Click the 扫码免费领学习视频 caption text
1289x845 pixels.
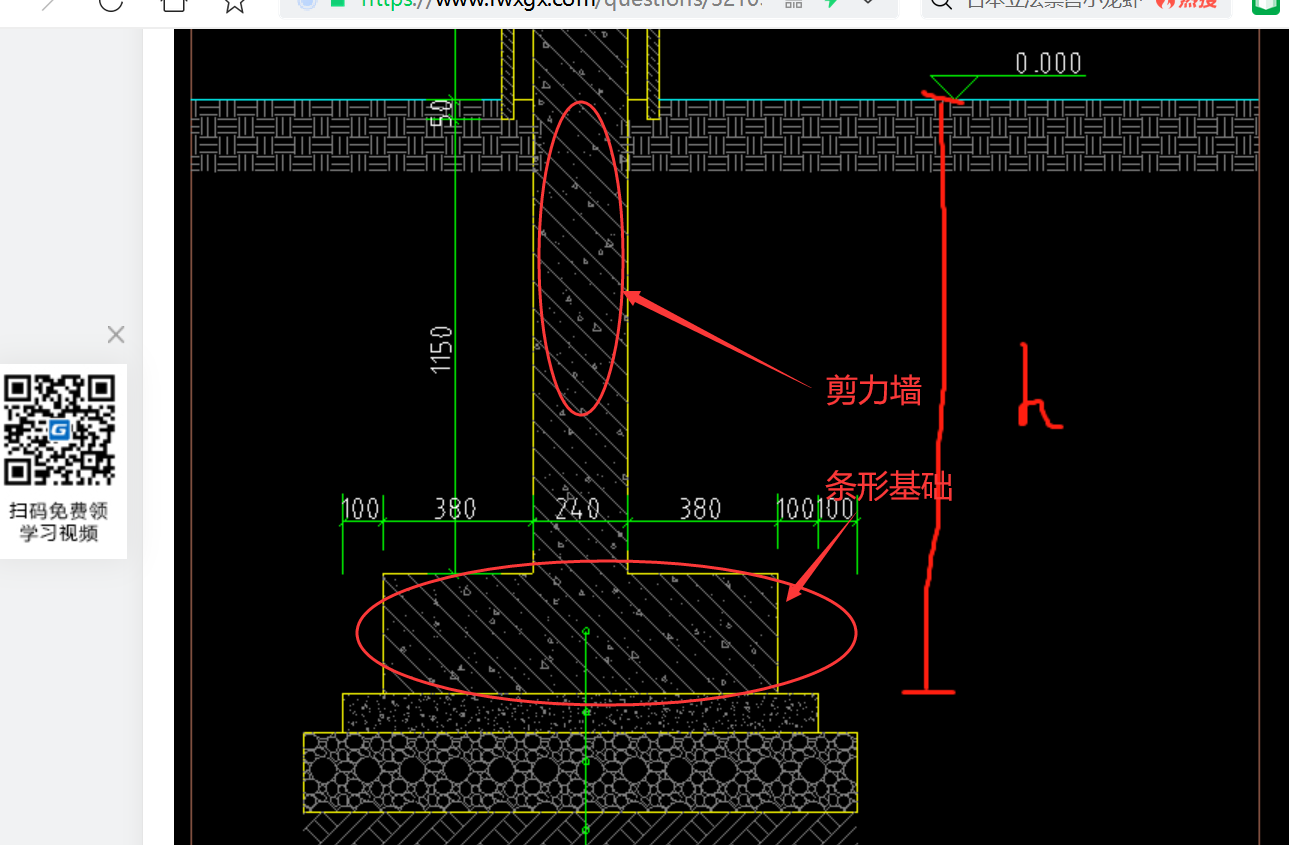(60, 522)
